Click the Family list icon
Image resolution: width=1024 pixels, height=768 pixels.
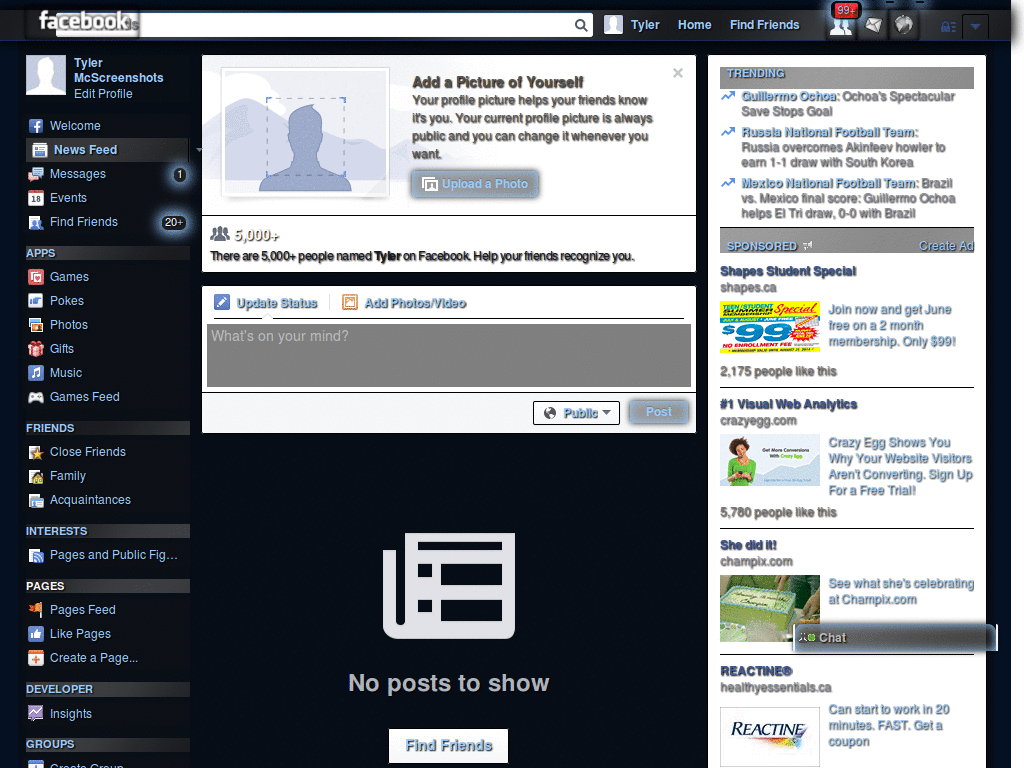pos(36,476)
